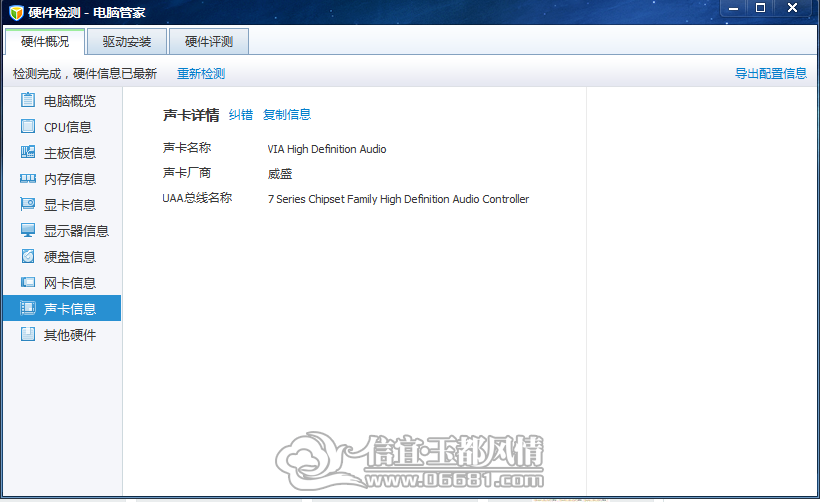Open 内存信息 in the sidebar
The width and height of the screenshot is (820, 502).
pos(62,179)
